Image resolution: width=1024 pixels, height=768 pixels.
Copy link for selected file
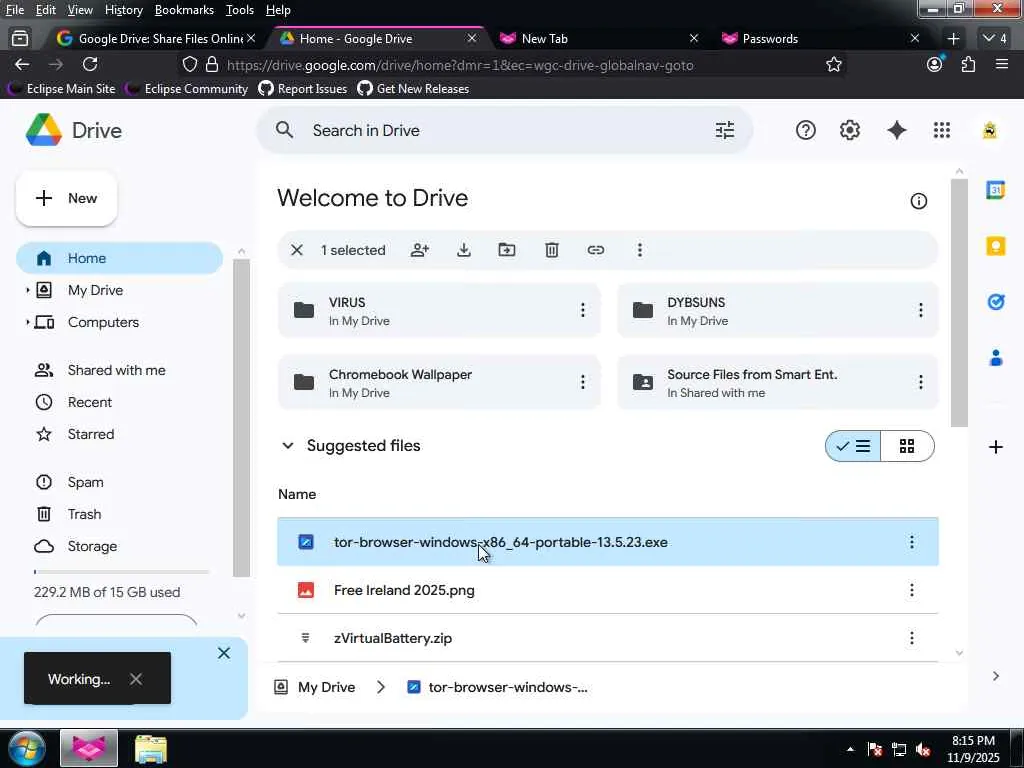click(596, 250)
